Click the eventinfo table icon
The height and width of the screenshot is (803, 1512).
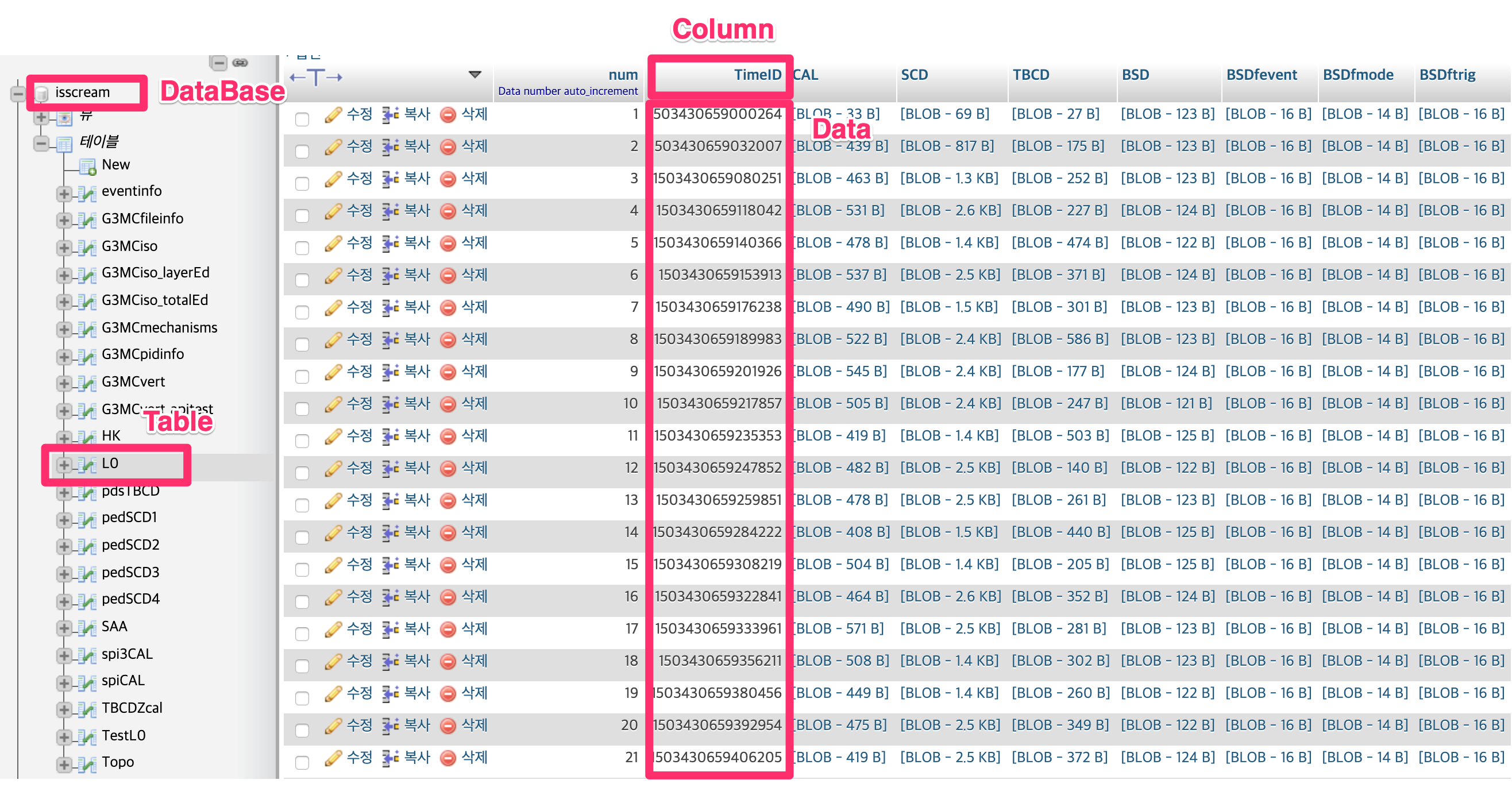coord(87,192)
